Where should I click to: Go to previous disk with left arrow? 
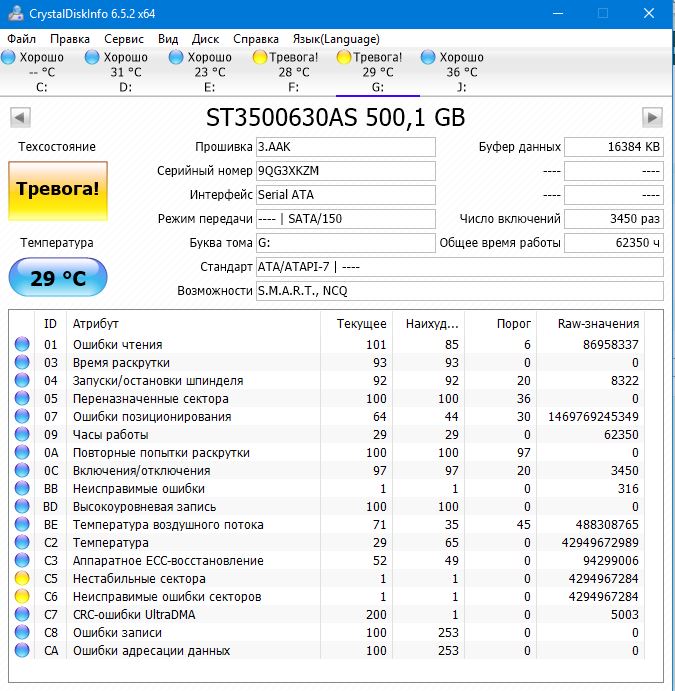pos(19,117)
